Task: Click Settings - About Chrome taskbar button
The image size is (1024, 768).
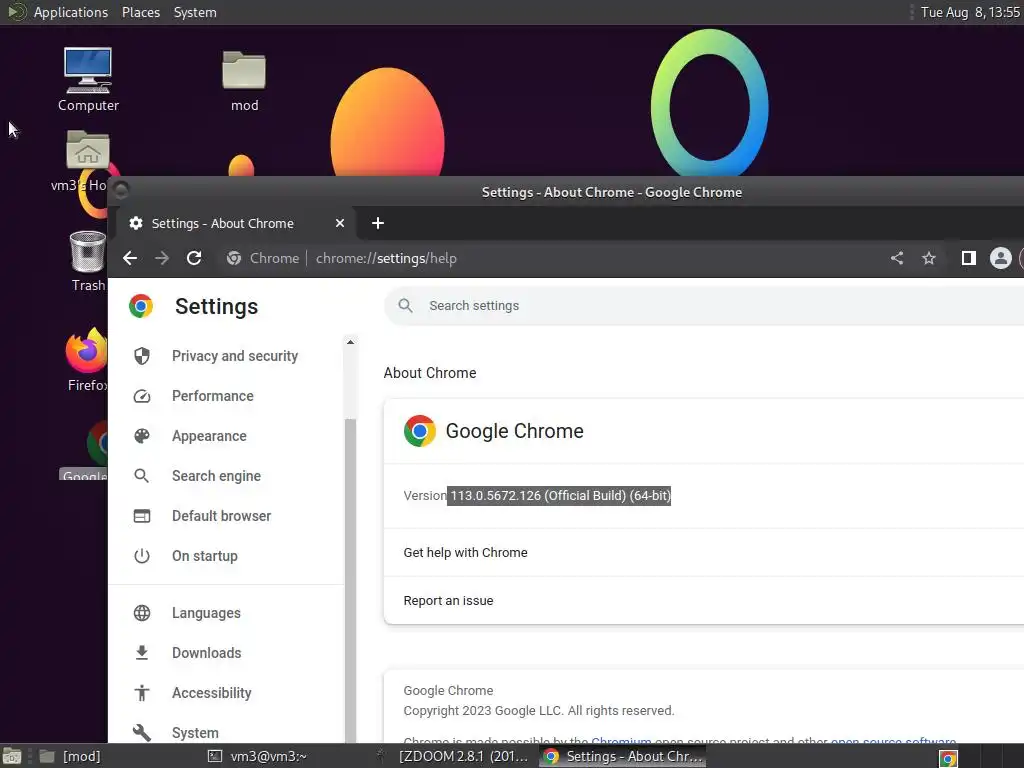Action: (x=622, y=756)
